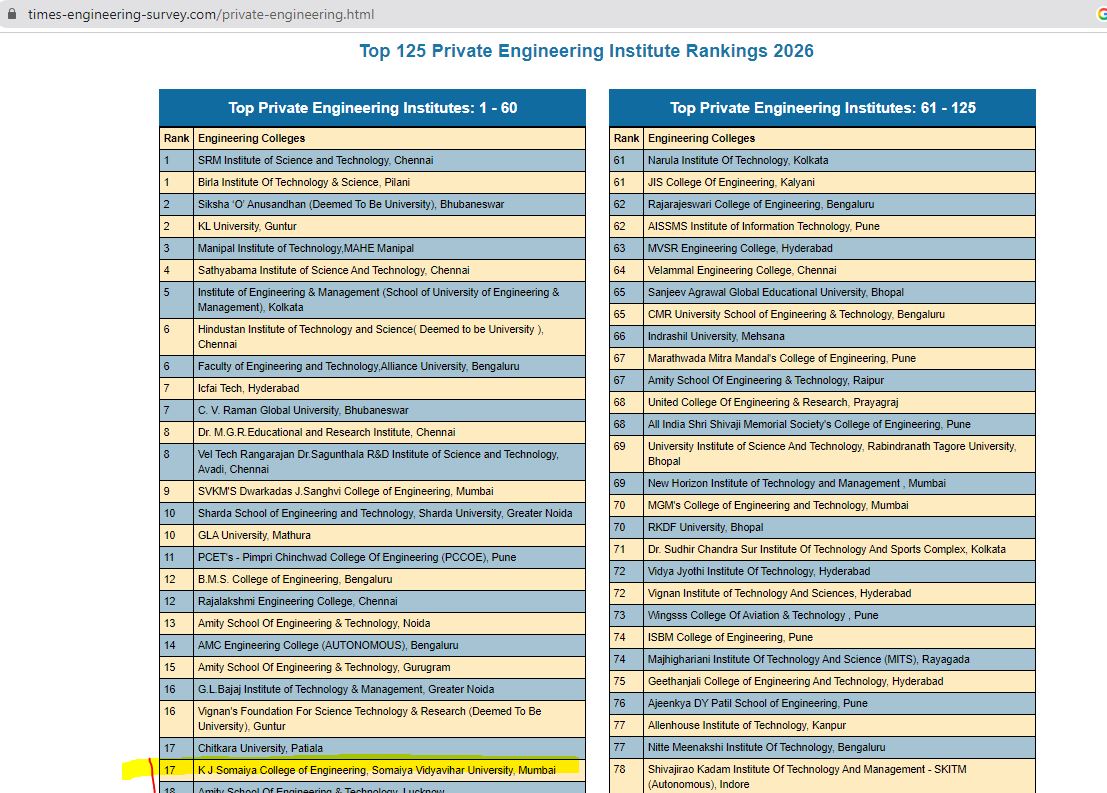Select Chitkara University, Patiala entry
Image resolution: width=1107 pixels, height=793 pixels.
point(261,748)
